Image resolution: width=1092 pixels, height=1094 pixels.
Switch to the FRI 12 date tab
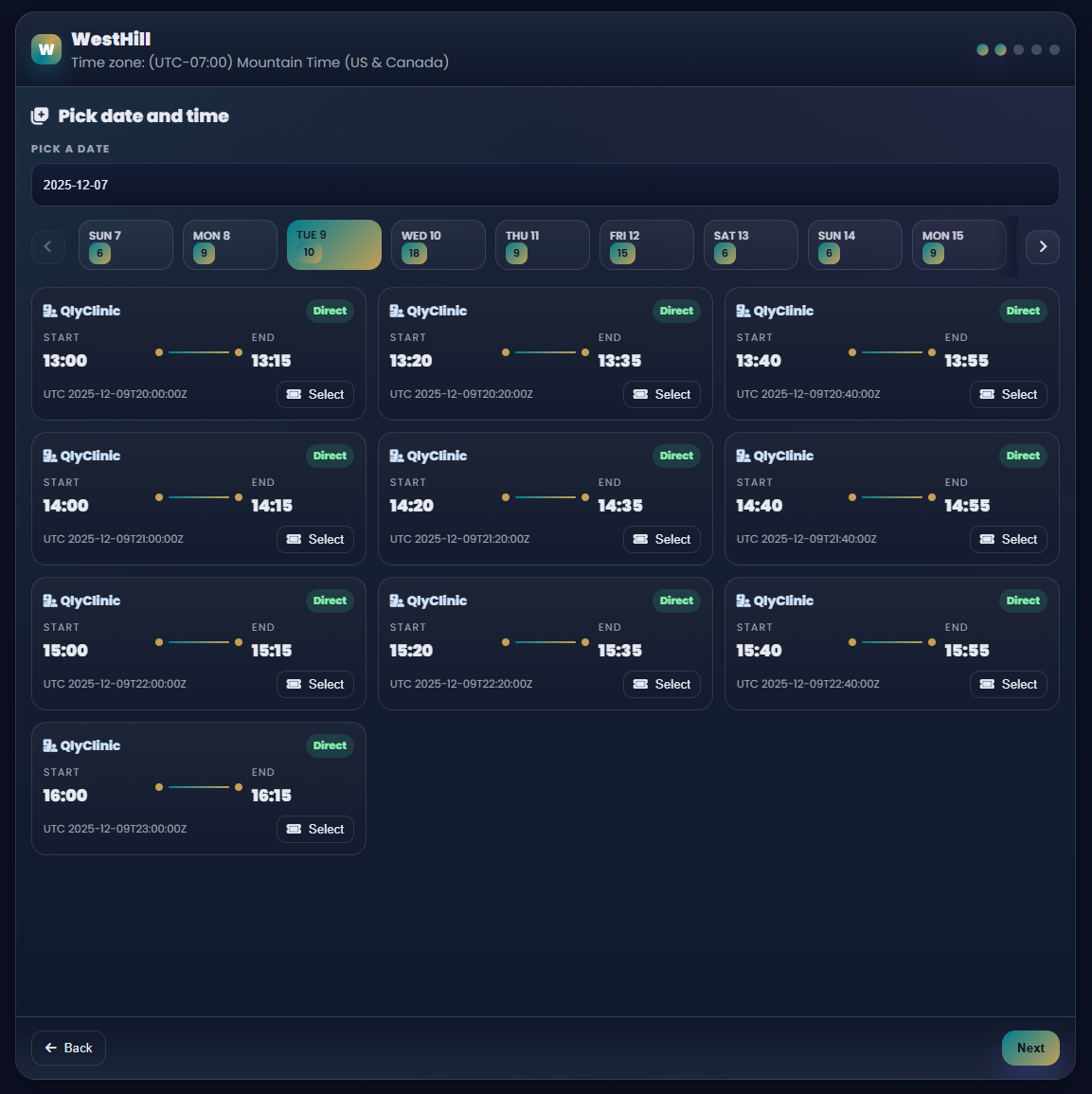click(x=646, y=245)
